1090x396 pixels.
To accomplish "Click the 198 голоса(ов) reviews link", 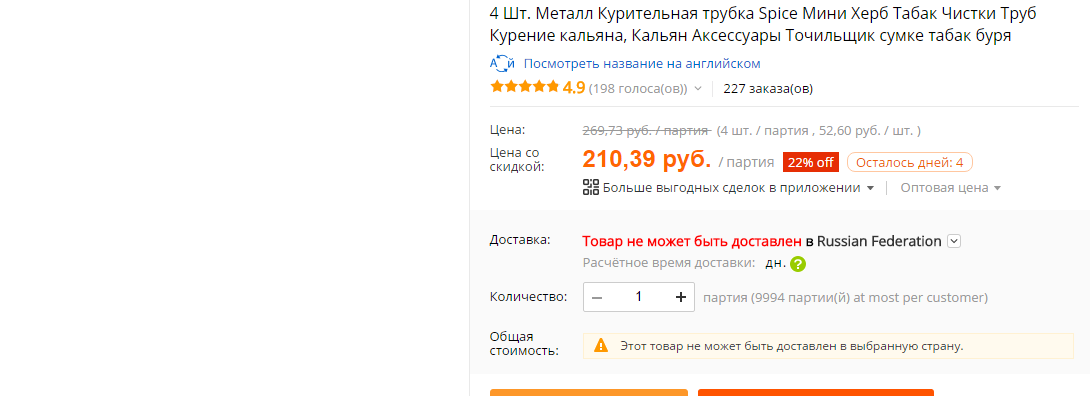I will [637, 89].
